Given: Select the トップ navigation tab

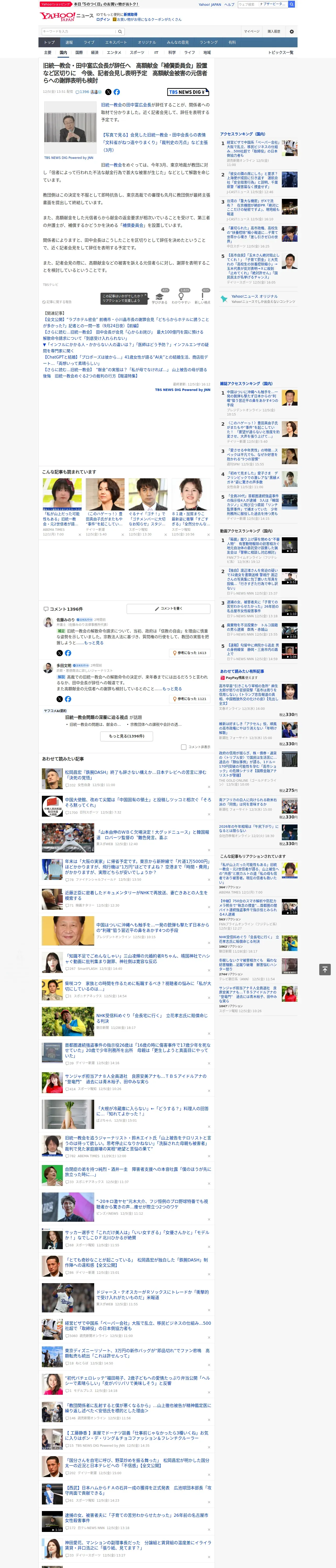Looking at the screenshot, I should tap(49, 42).
